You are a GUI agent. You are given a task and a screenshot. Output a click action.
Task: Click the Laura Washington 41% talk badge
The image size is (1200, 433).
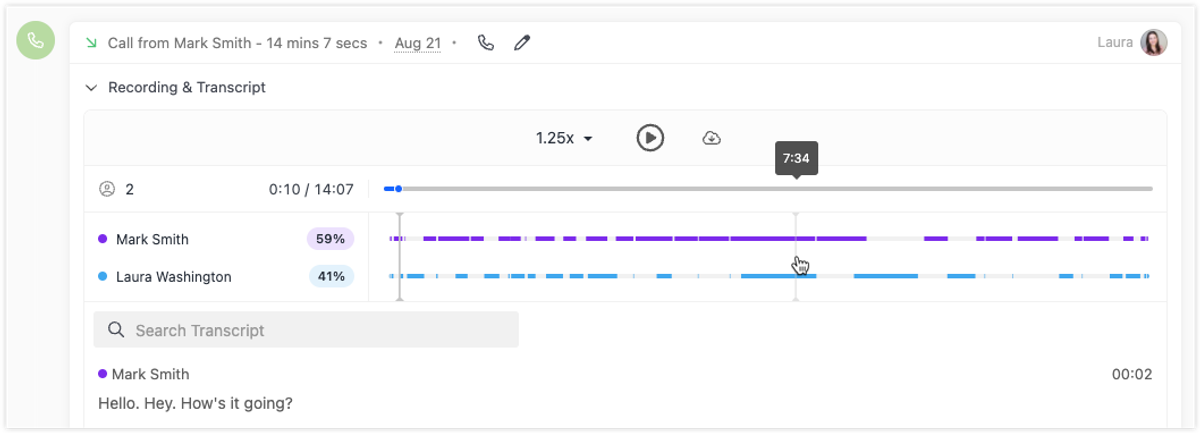coord(332,276)
